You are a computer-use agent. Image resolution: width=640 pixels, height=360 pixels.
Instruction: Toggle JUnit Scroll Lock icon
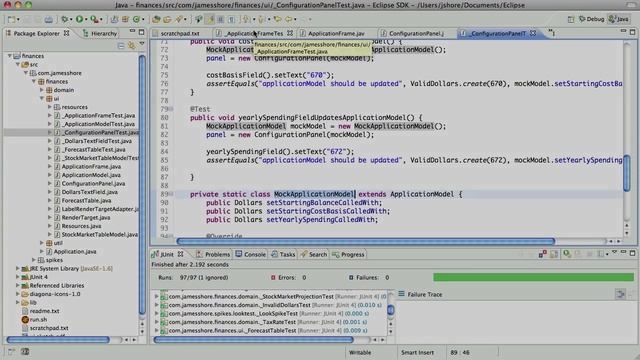(x=554, y=254)
